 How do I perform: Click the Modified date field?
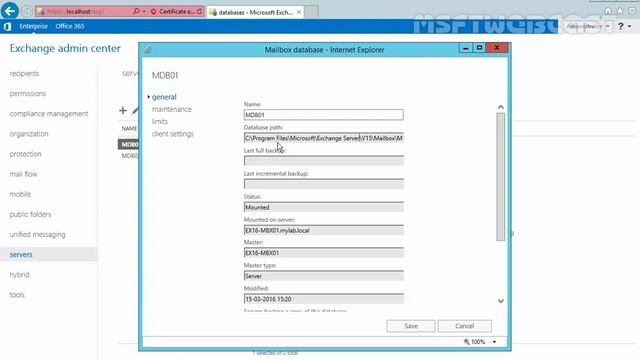tap(324, 299)
